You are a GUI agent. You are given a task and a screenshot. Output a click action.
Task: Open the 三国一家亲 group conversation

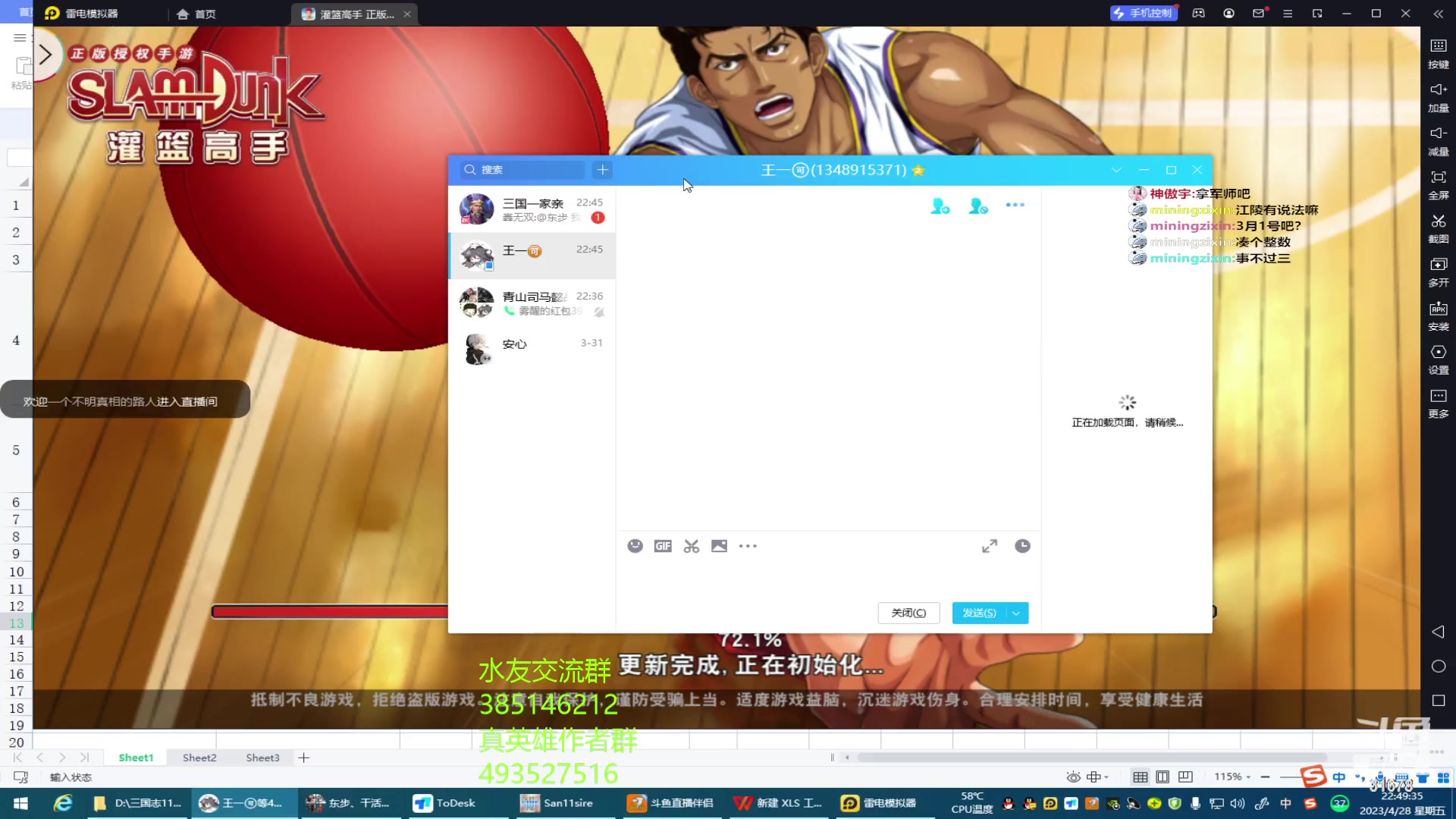[532, 209]
